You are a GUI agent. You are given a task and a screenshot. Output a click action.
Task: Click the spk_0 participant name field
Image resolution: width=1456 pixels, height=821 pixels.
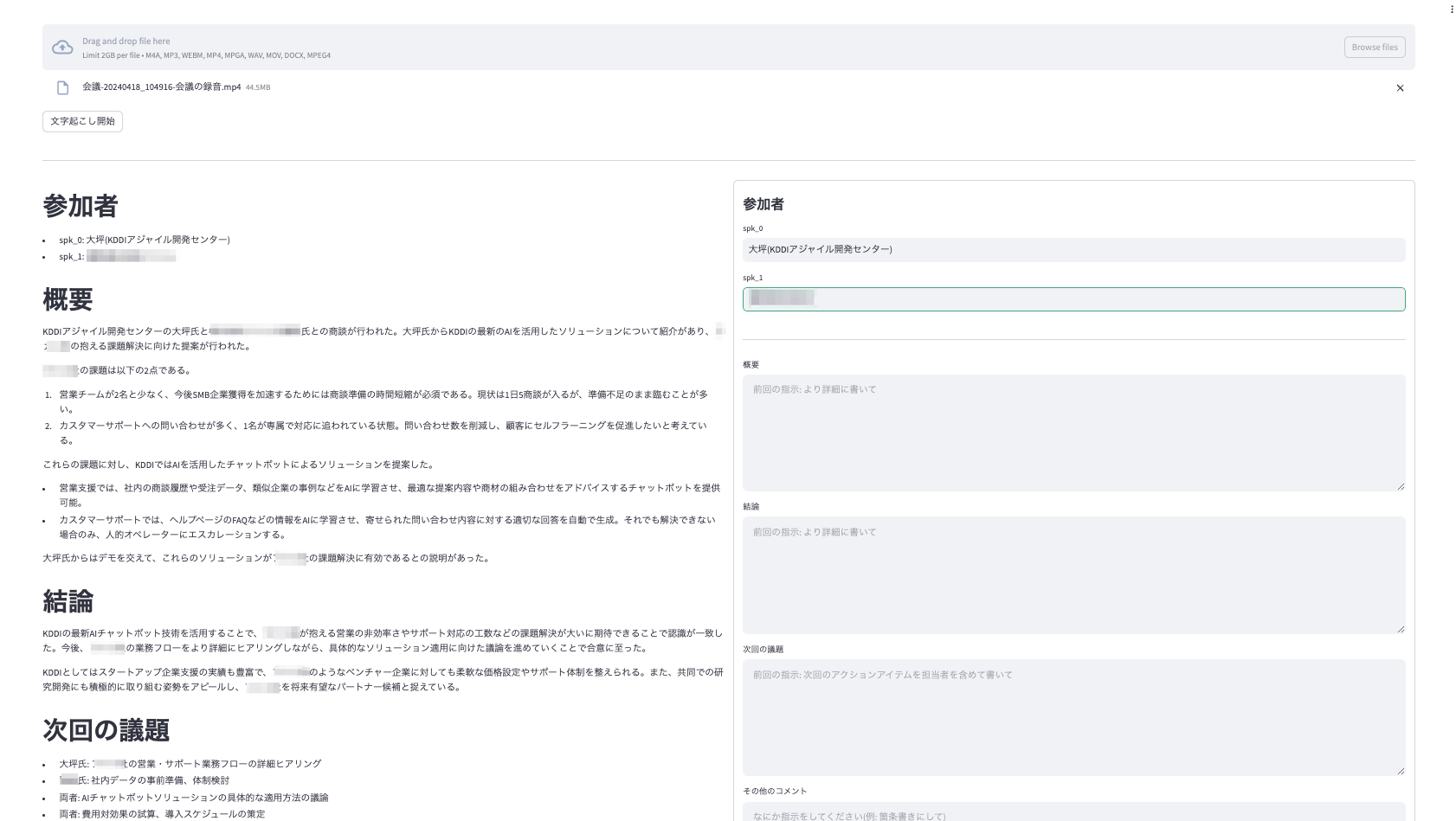pos(1073,249)
